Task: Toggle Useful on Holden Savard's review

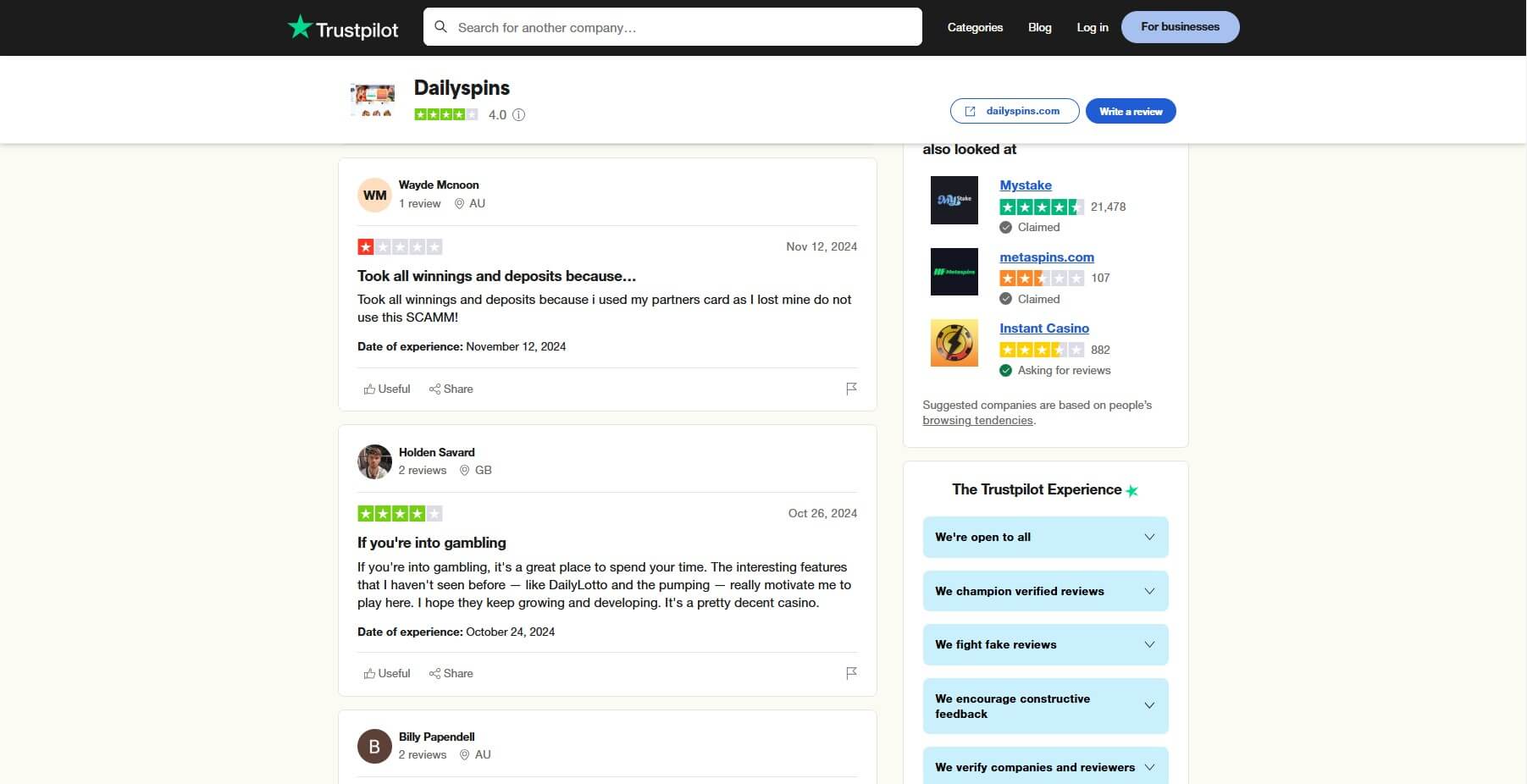Action: coord(386,673)
